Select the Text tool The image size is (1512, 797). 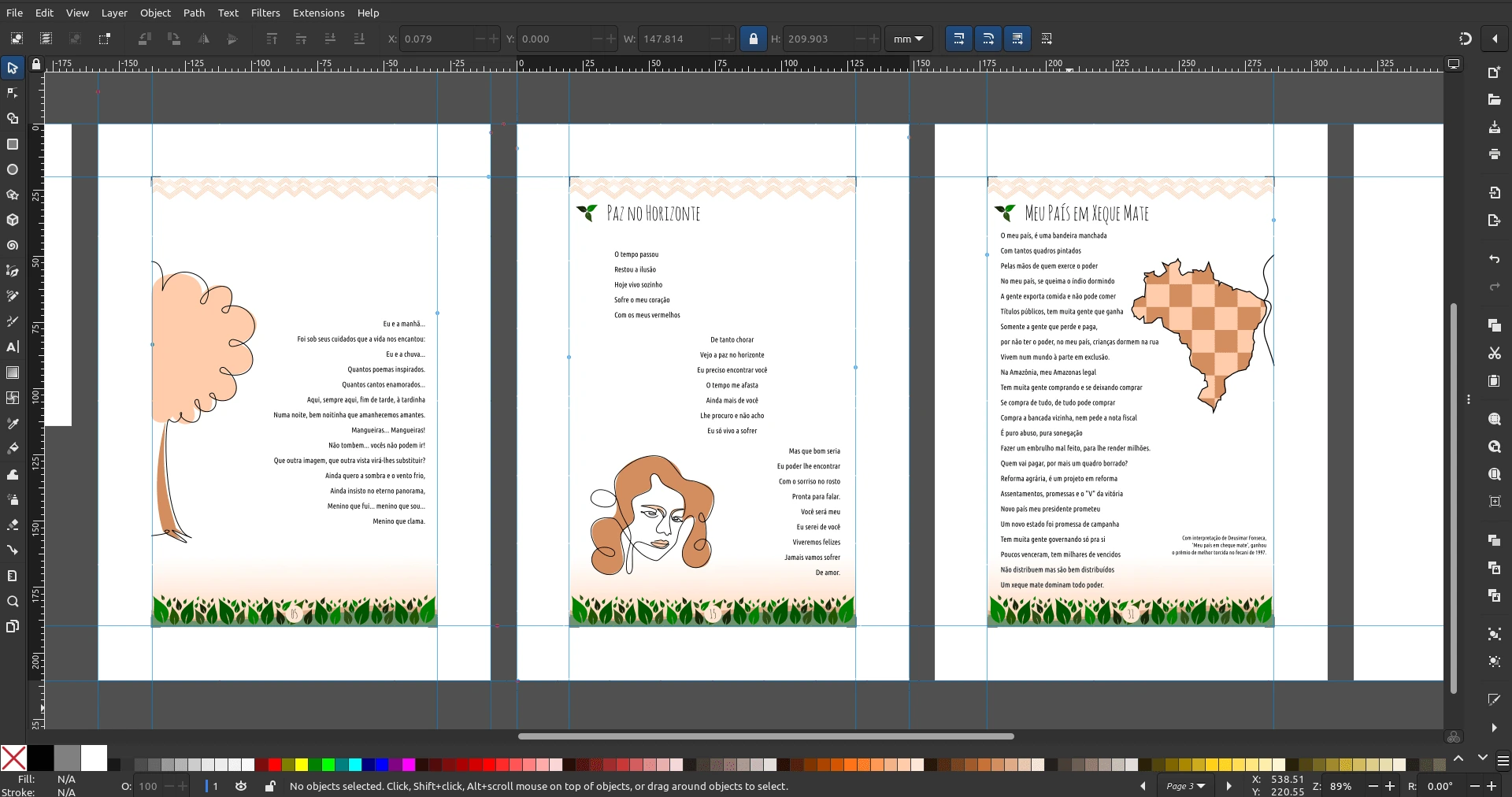(13, 347)
